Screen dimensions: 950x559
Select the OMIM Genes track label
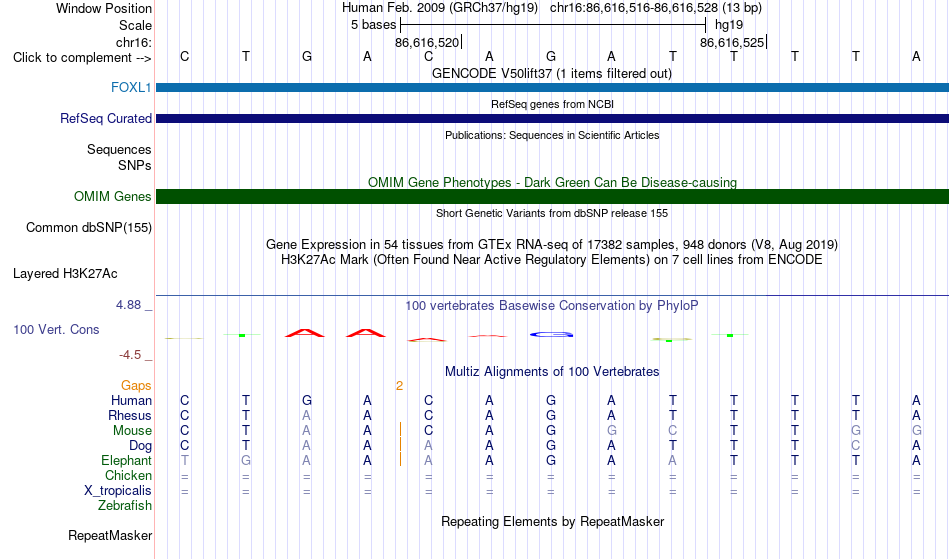[x=112, y=196]
